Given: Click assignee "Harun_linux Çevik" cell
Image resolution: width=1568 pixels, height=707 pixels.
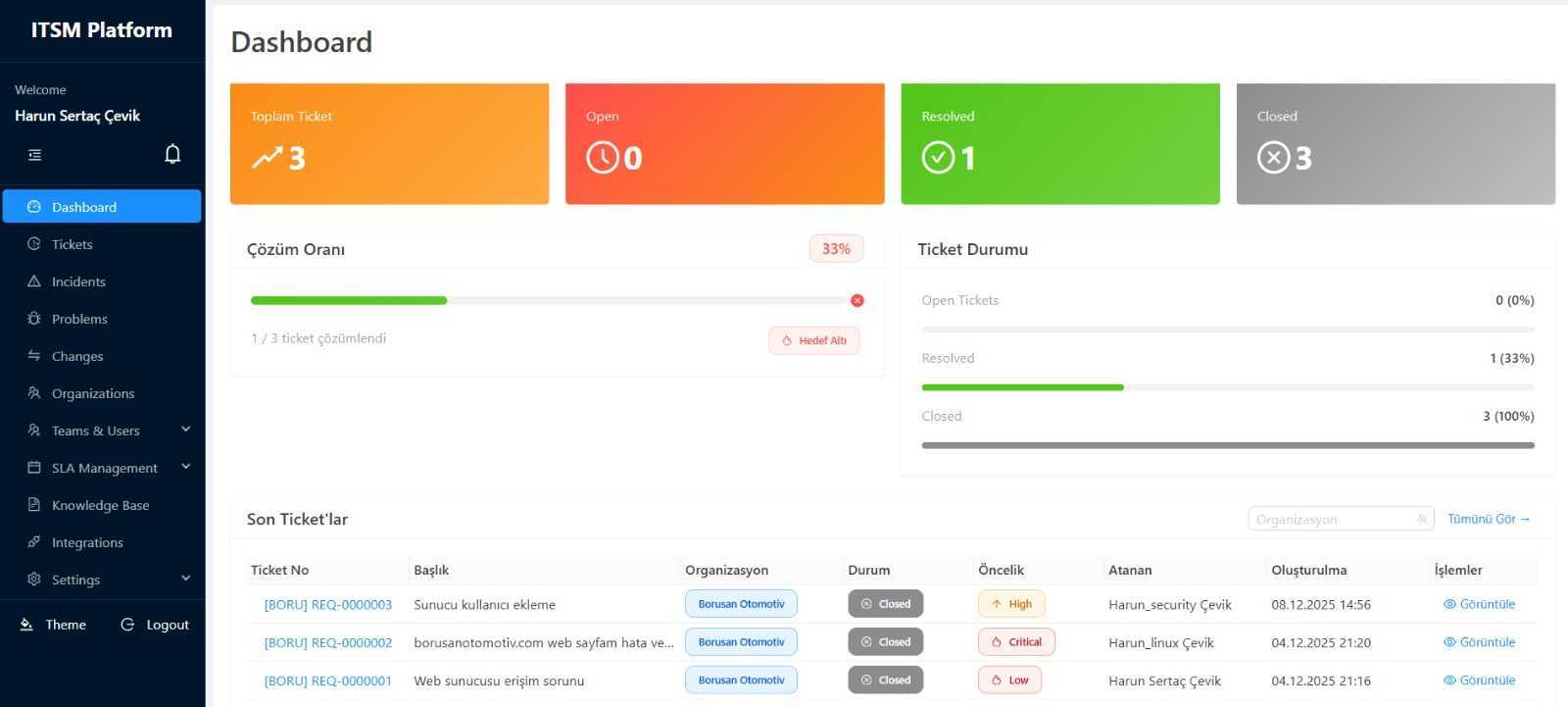Looking at the screenshot, I should click(1161, 642).
